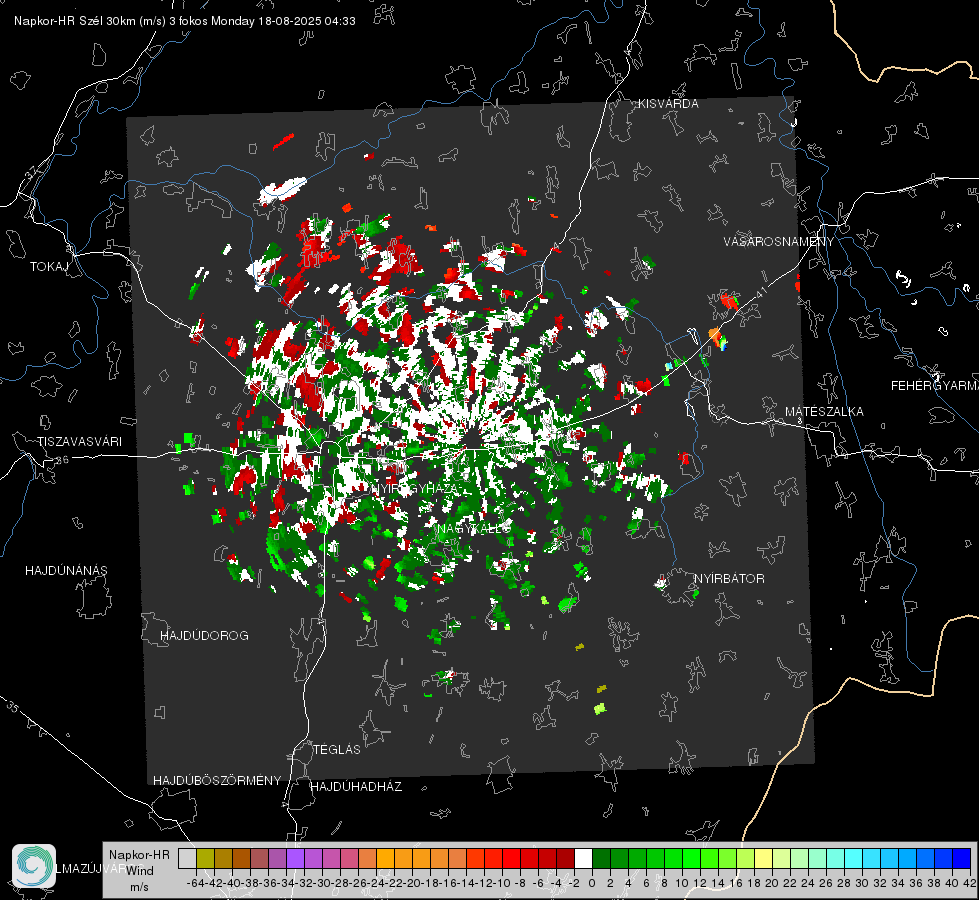Click the NYÍREGYHÁZA city label

coord(415,488)
